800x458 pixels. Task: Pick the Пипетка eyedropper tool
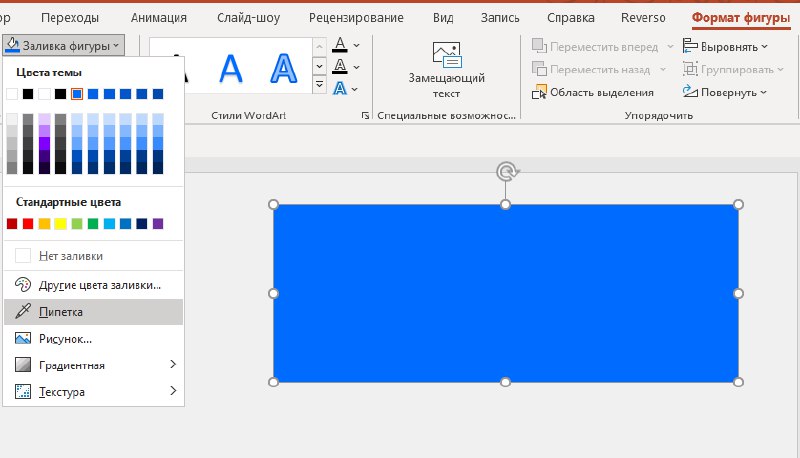[93, 312]
